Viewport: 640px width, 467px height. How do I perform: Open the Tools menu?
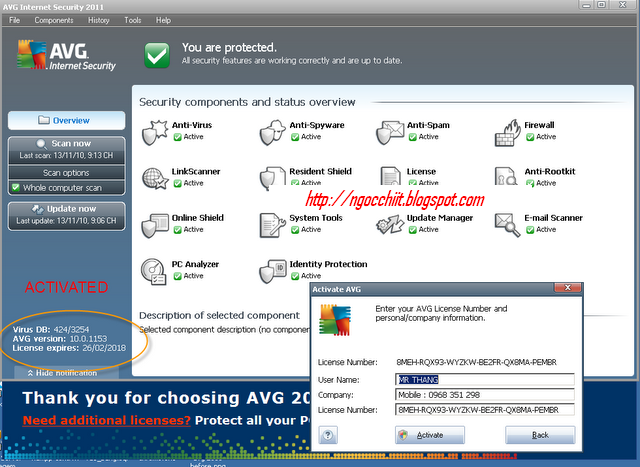pos(133,20)
